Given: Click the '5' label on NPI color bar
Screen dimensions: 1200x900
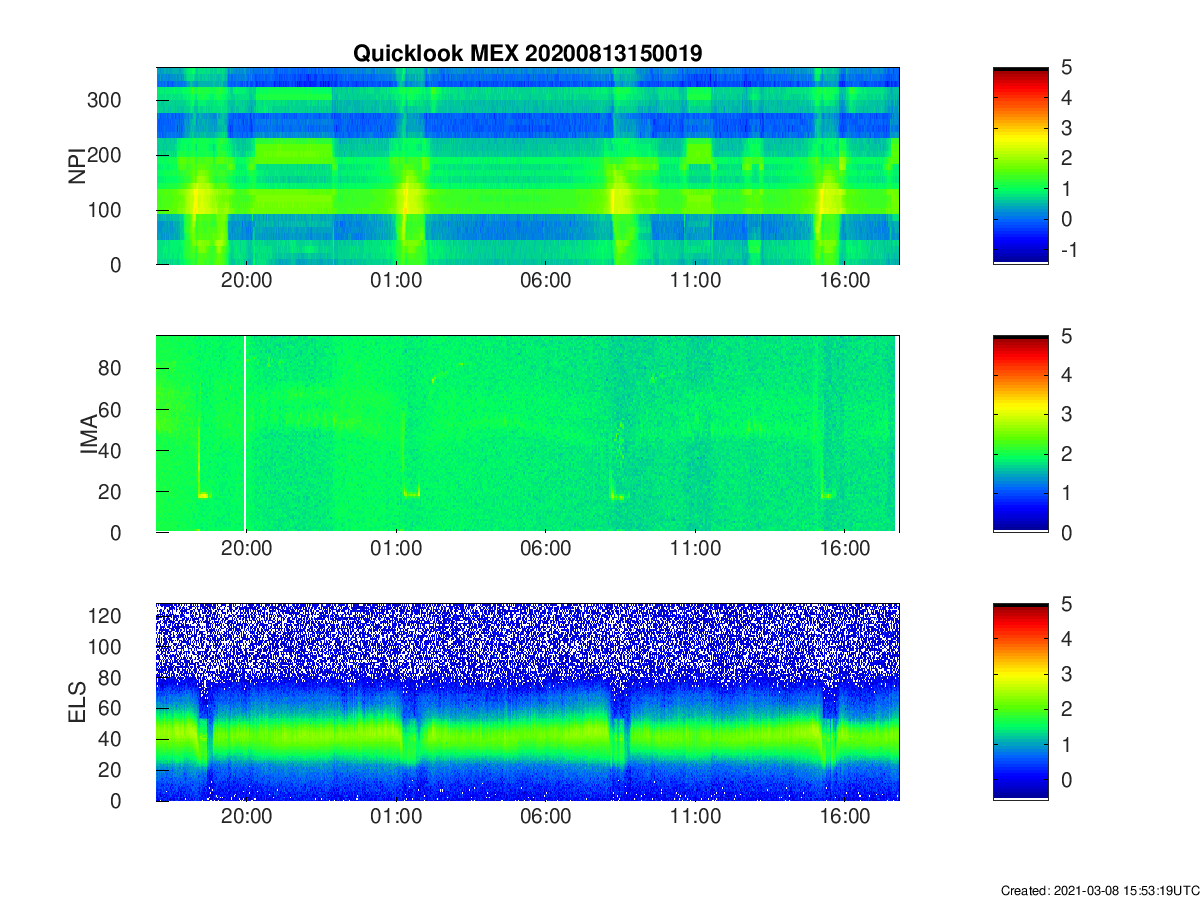Looking at the screenshot, I should click(x=1066, y=68).
